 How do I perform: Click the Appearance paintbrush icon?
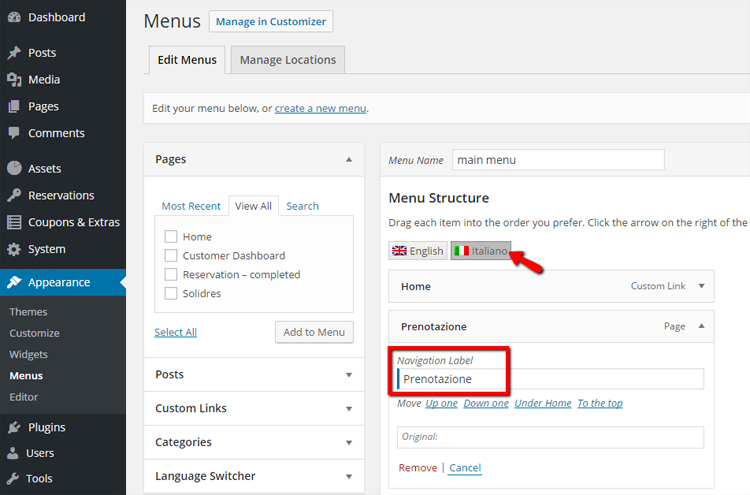point(14,282)
